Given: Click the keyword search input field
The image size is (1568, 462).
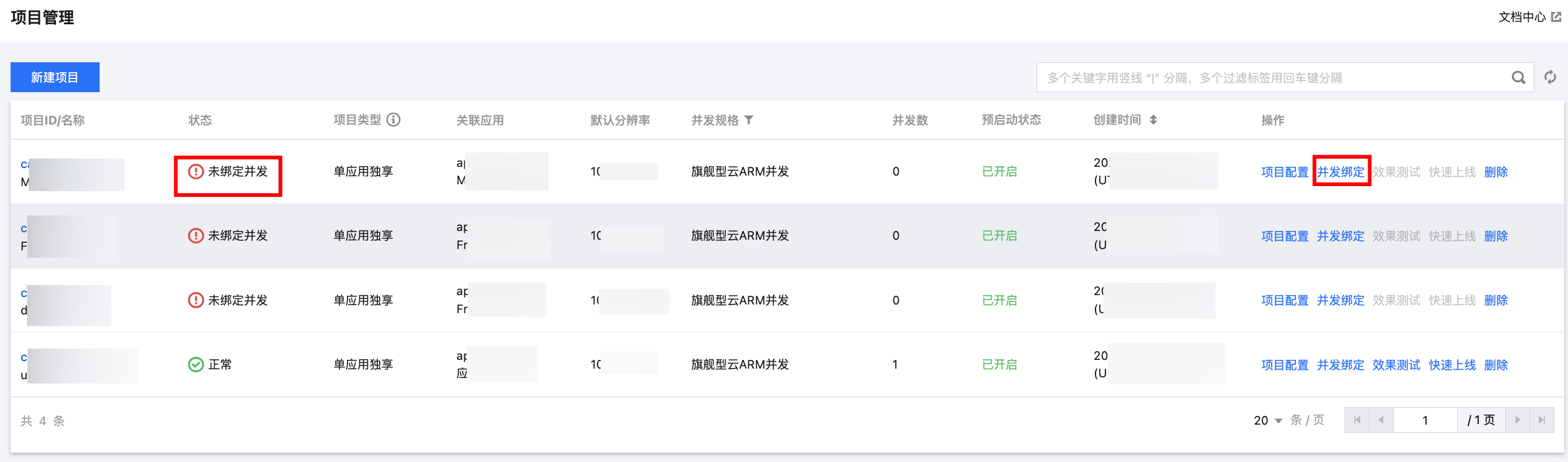Looking at the screenshot, I should coord(1270,78).
